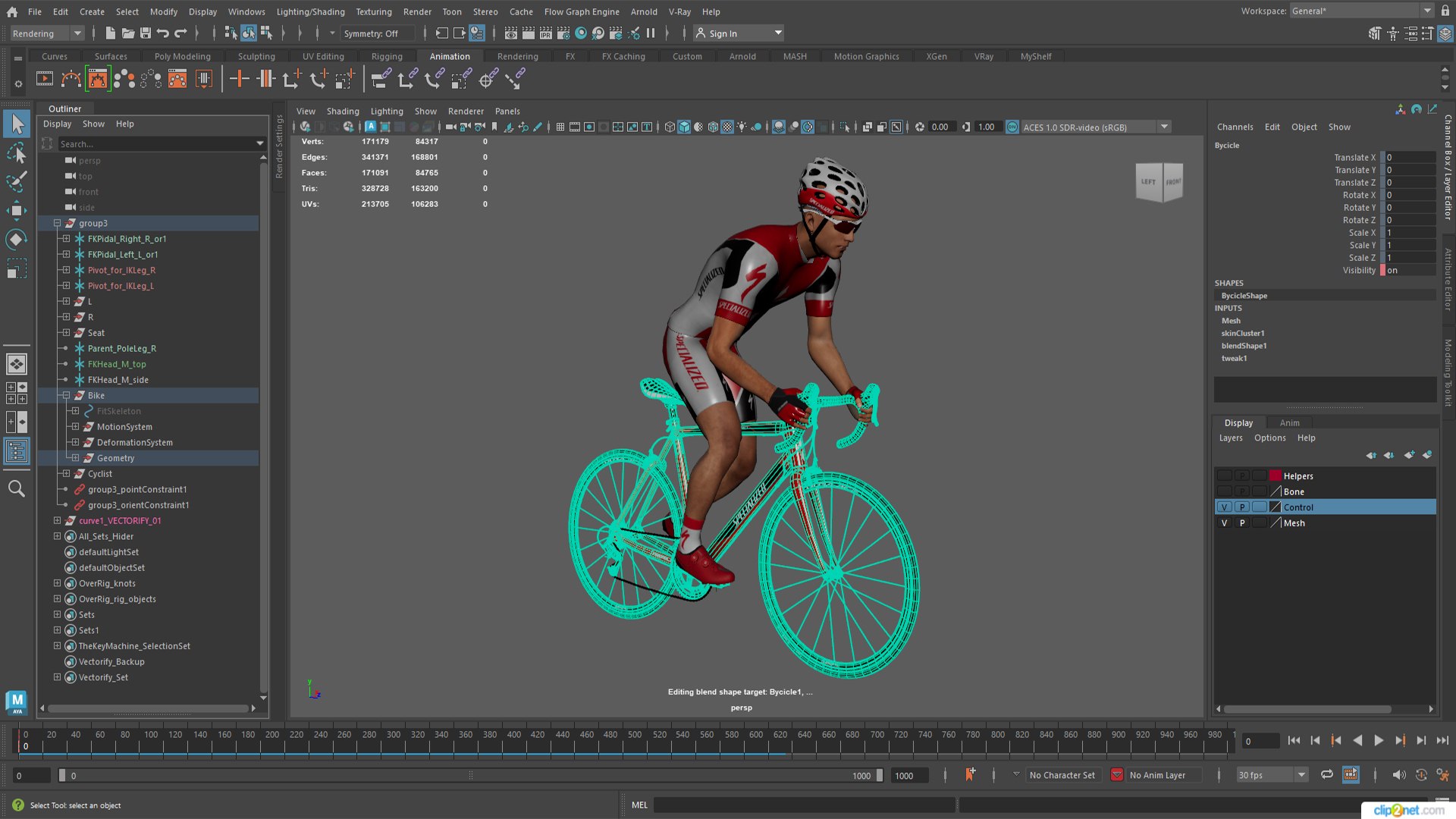Choose the Move tool in toolbox
The image size is (1456, 819).
tap(17, 211)
